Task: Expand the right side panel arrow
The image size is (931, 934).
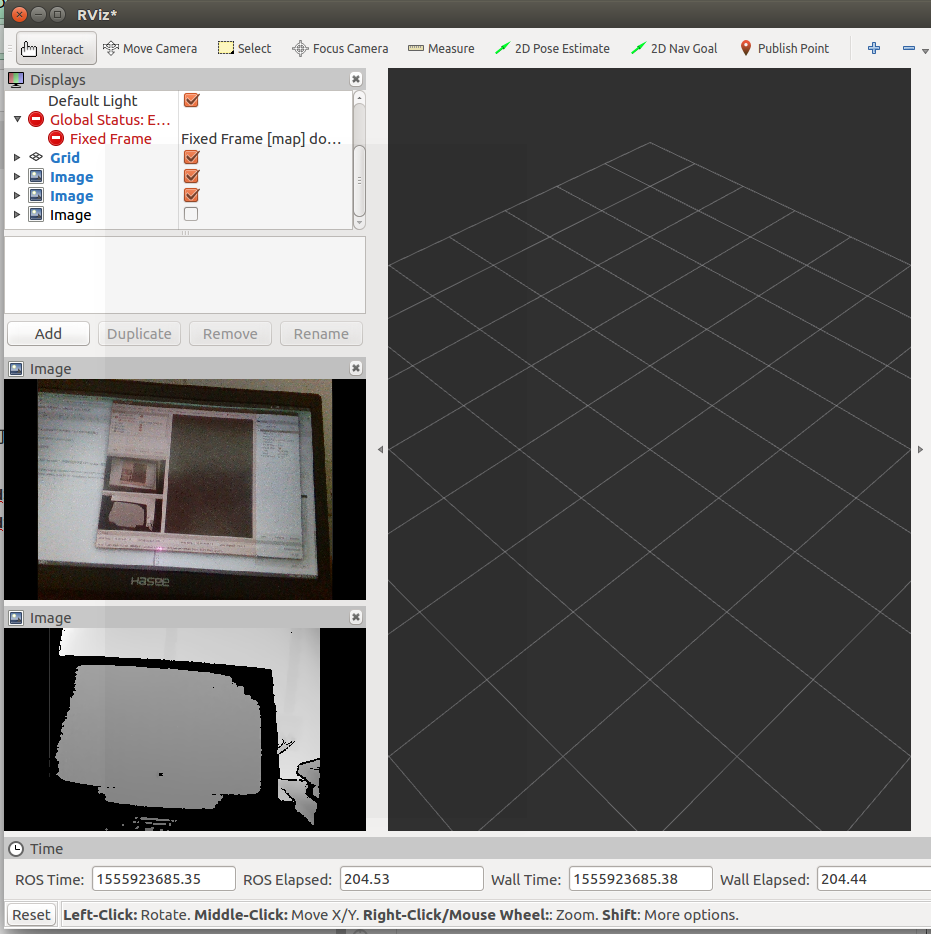Action: pyautogui.click(x=920, y=450)
